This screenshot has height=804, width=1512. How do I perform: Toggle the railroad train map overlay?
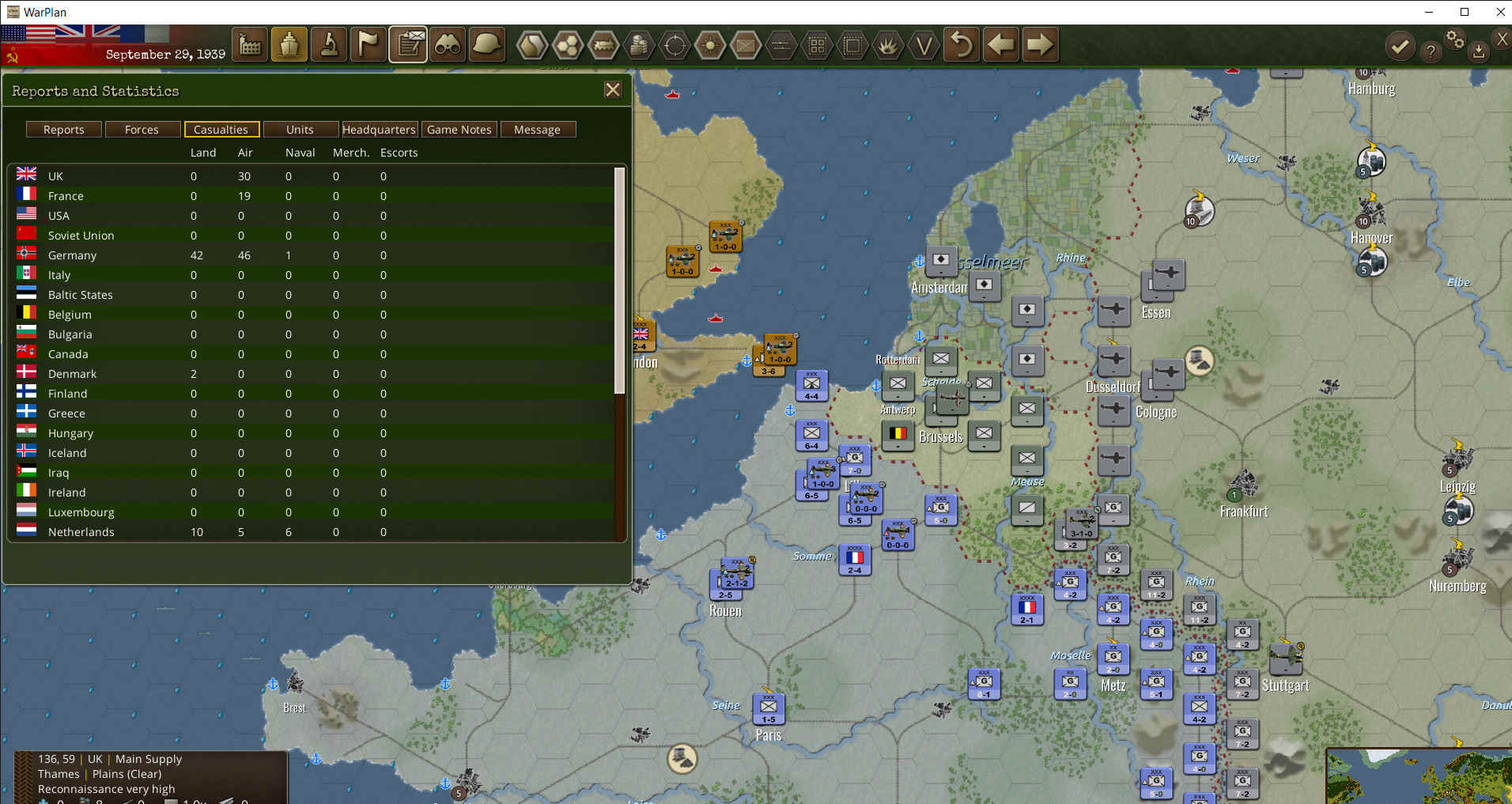pos(603,45)
